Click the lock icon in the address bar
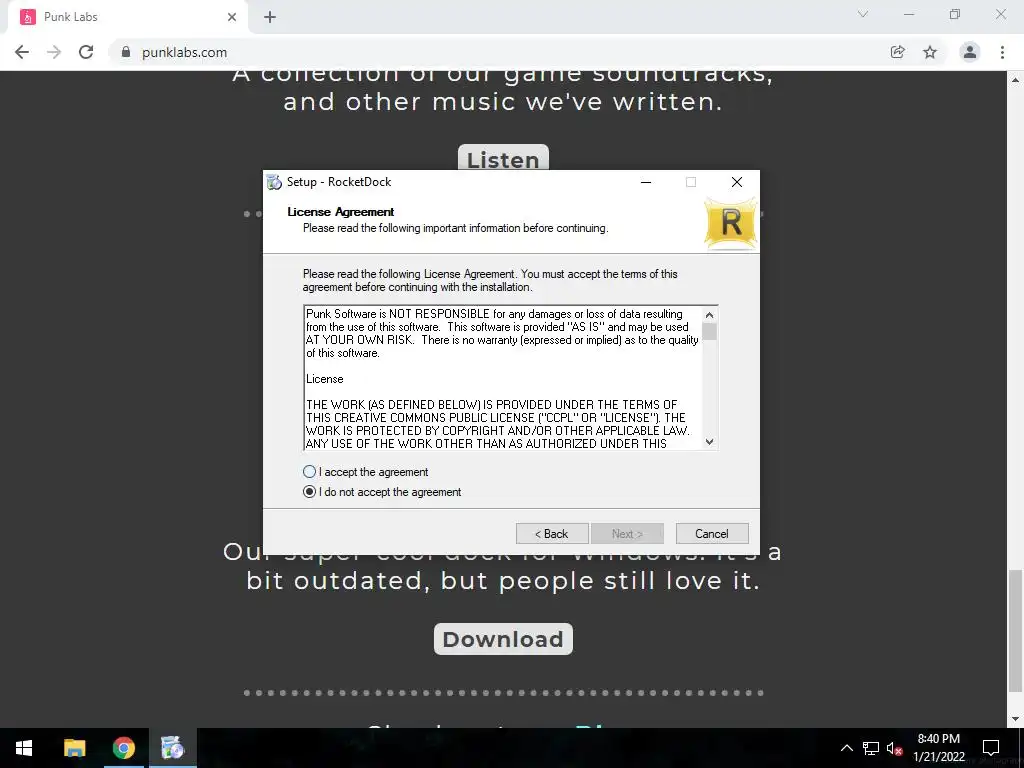 coord(126,52)
